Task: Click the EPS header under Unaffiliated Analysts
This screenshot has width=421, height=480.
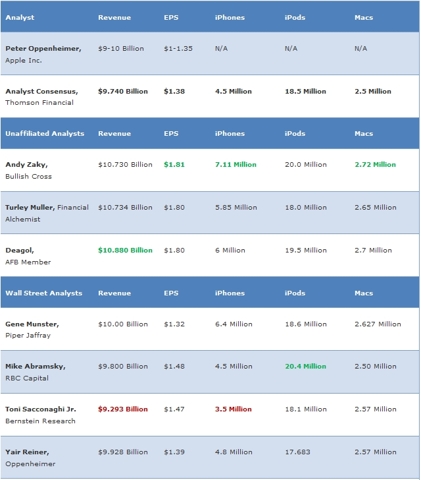Action: [x=171, y=133]
